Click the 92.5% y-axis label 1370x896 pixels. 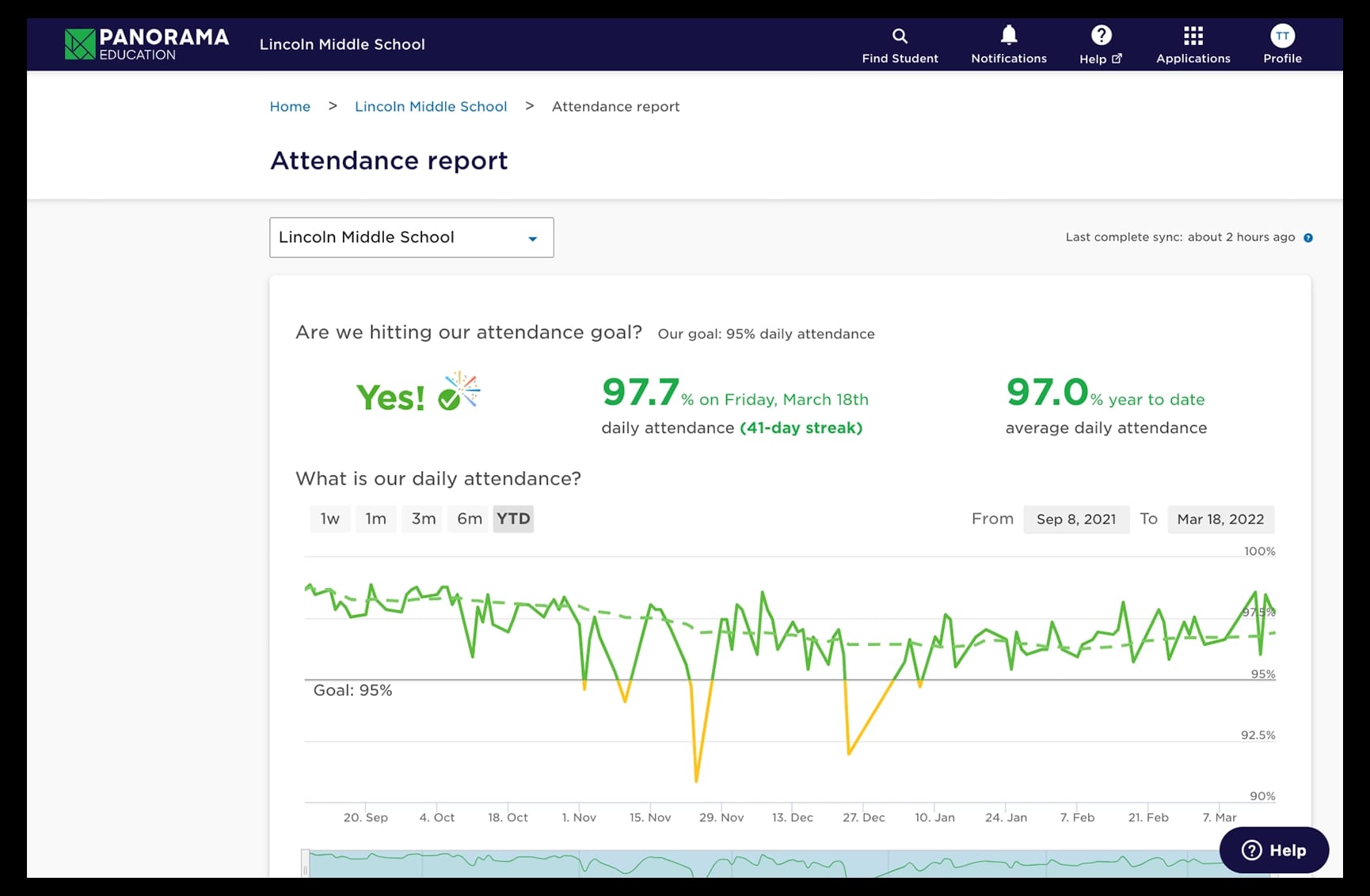pos(1258,735)
